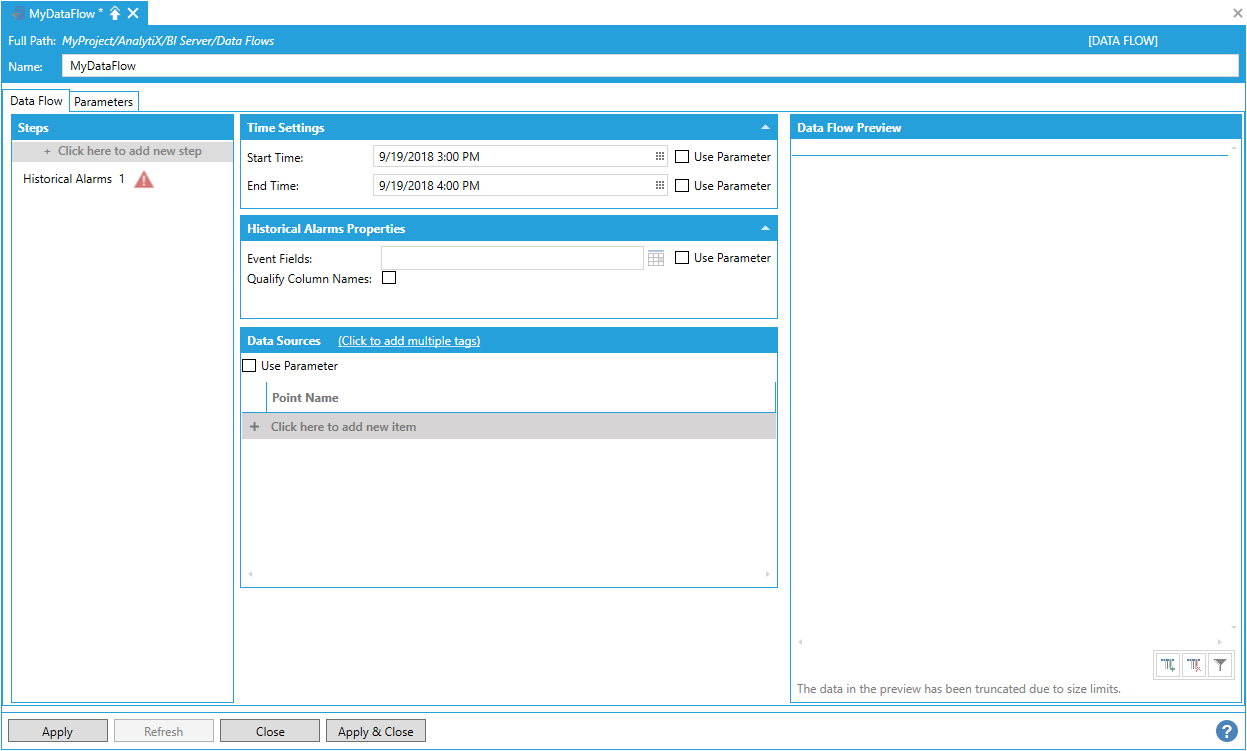This screenshot has height=751, width=1247.
Task: Select the Data Flow tab
Action: click(x=37, y=101)
